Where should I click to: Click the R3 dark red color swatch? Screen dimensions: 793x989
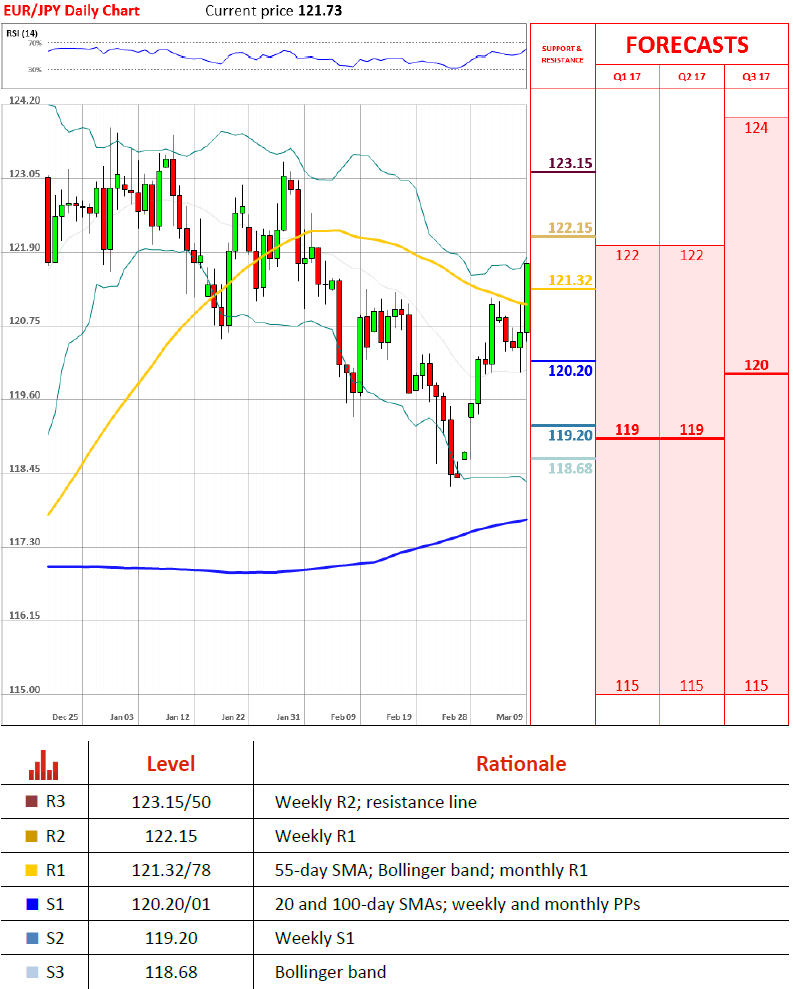tap(31, 802)
